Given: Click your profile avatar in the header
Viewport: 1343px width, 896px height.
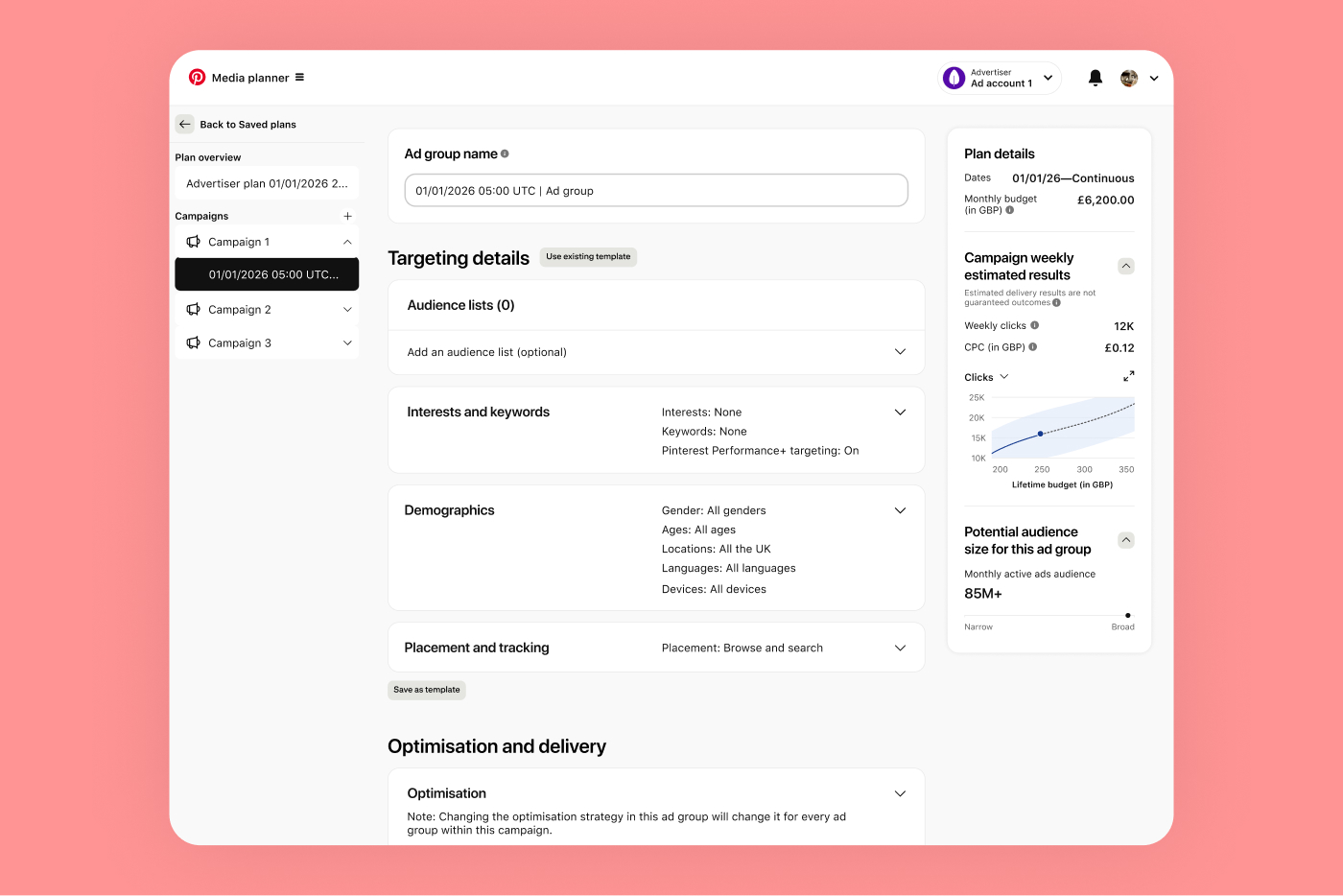Looking at the screenshot, I should click(1128, 78).
